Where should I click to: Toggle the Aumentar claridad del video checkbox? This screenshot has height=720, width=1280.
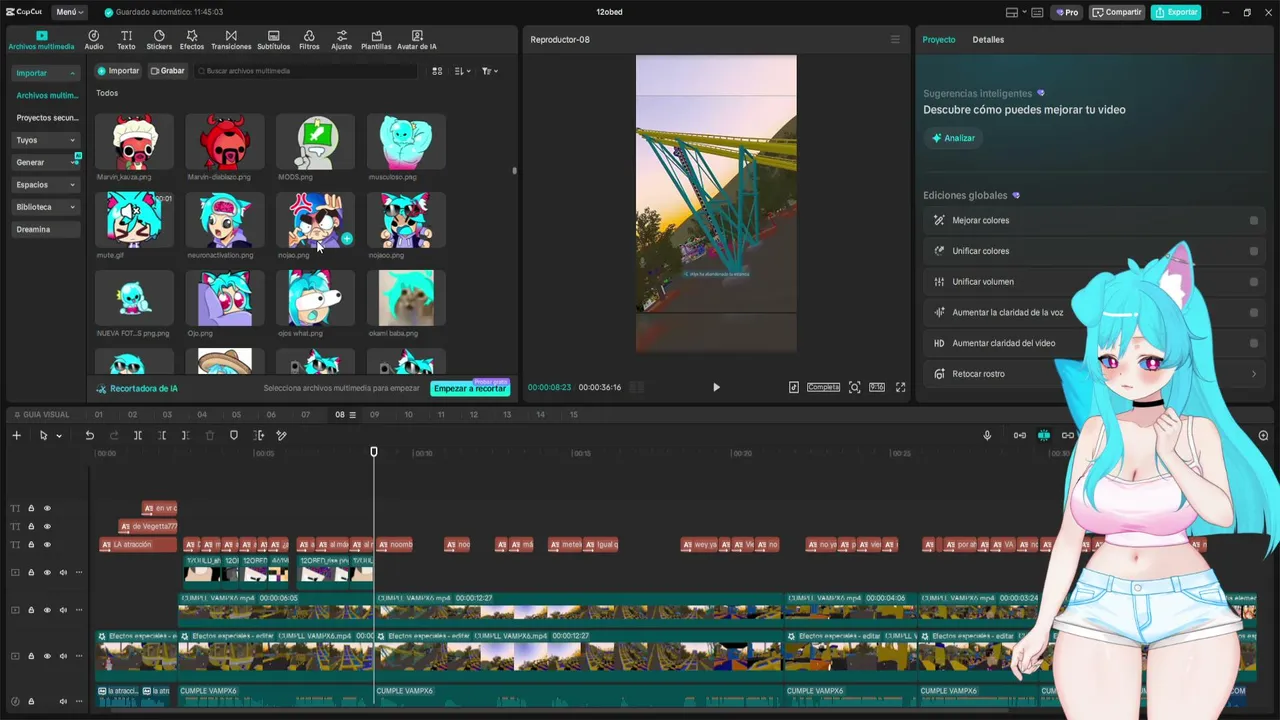(x=1254, y=343)
